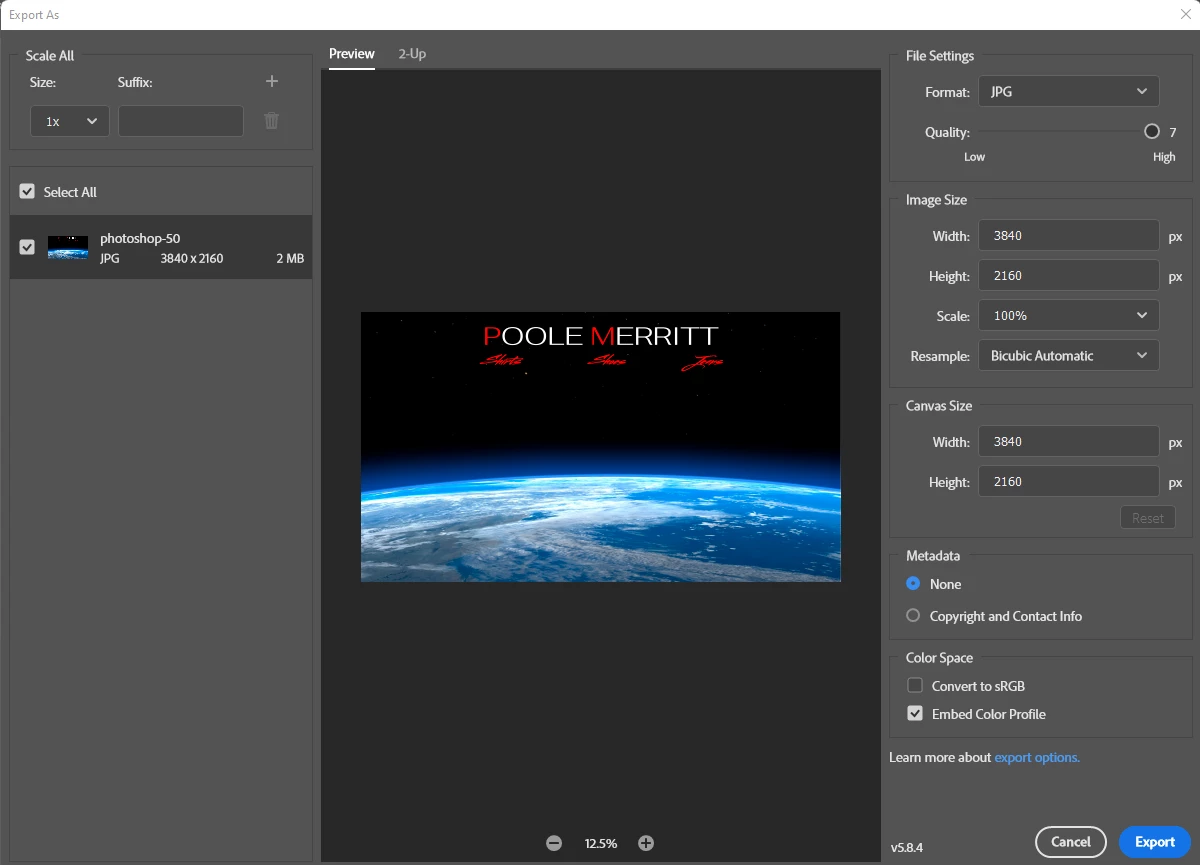Click the Quality slider handle
The height and width of the screenshot is (865, 1200).
[x=1152, y=131]
